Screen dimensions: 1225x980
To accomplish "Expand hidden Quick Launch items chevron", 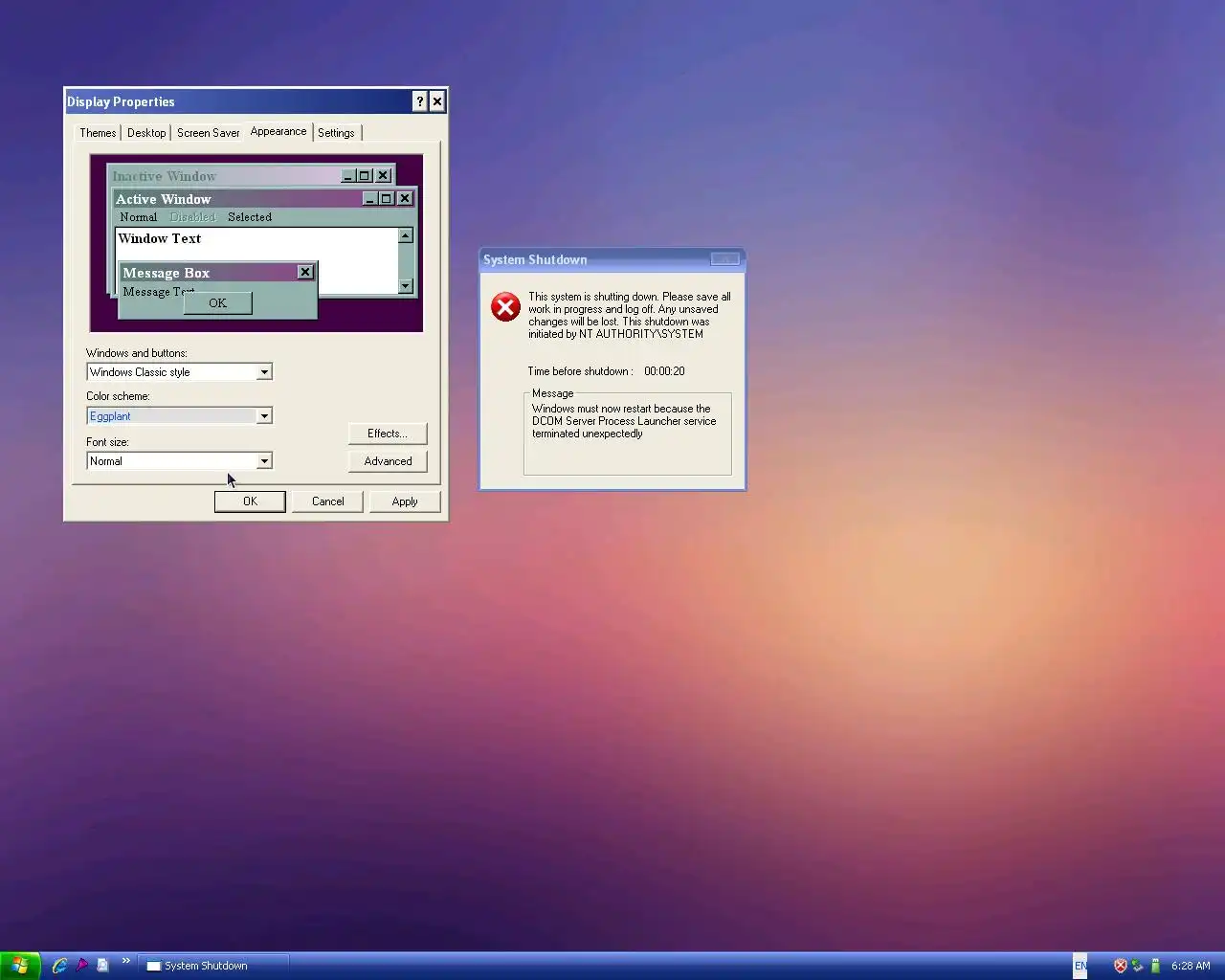I will 125,961.
